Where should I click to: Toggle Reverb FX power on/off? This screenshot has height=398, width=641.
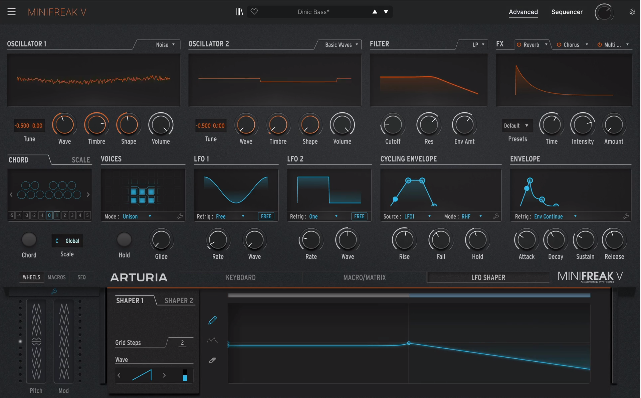click(x=519, y=45)
